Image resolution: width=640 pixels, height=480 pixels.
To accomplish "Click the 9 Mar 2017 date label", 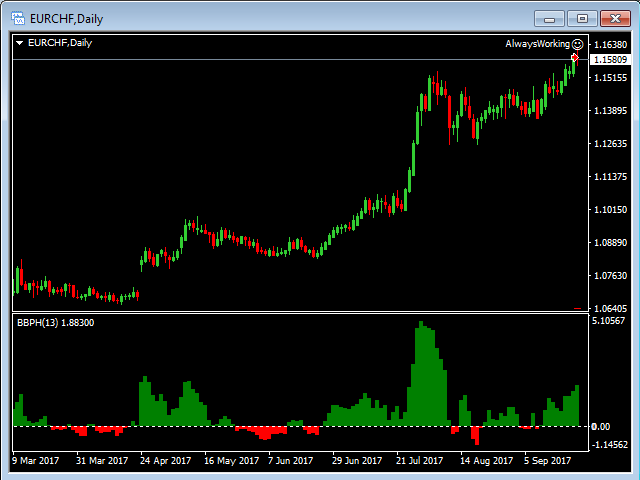I will click(x=36, y=461).
